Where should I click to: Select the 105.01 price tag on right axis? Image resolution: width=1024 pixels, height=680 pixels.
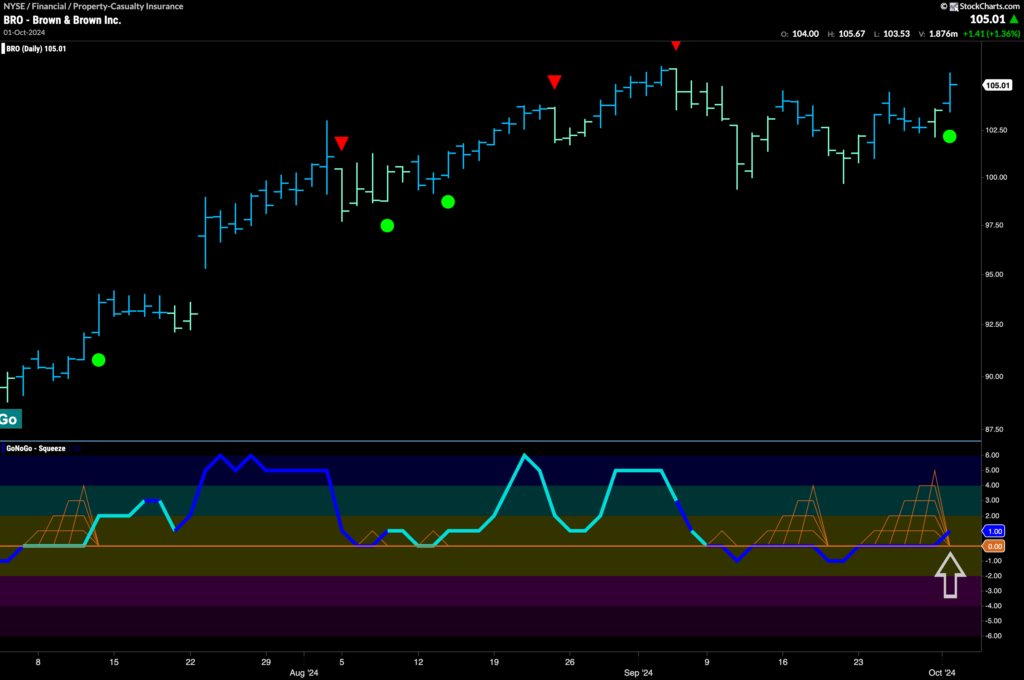pyautogui.click(x=996, y=85)
